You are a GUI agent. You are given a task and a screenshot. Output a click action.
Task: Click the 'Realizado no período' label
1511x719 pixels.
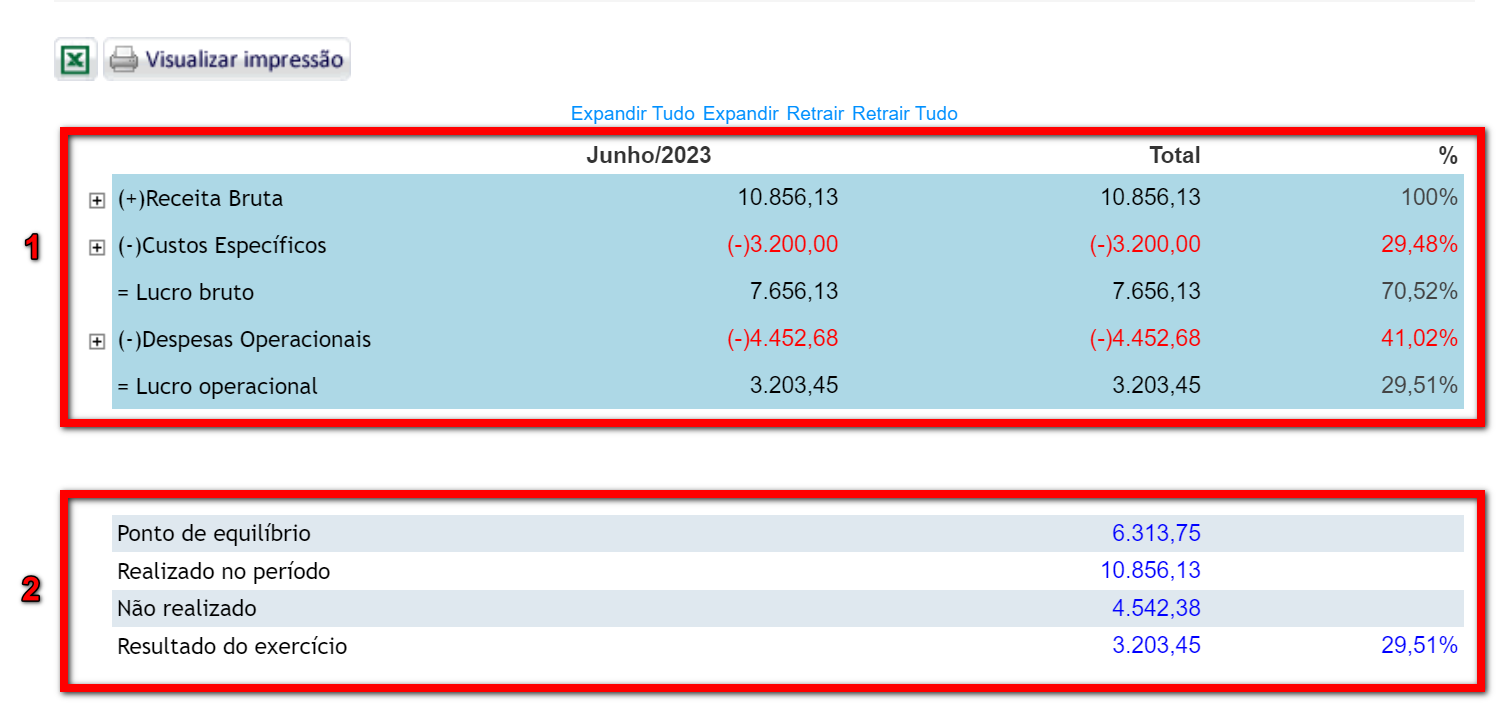pos(223,572)
